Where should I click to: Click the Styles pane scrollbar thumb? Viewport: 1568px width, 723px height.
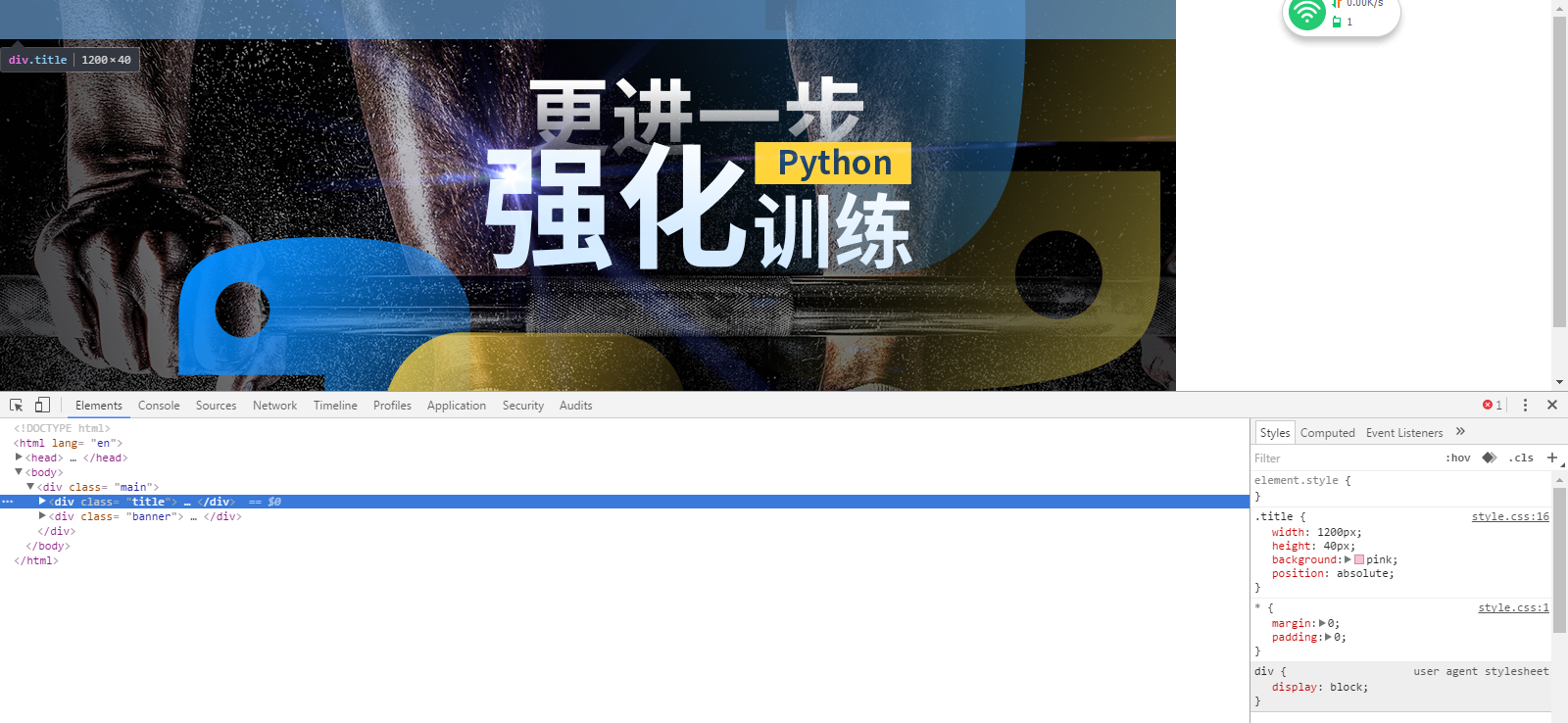1559,558
